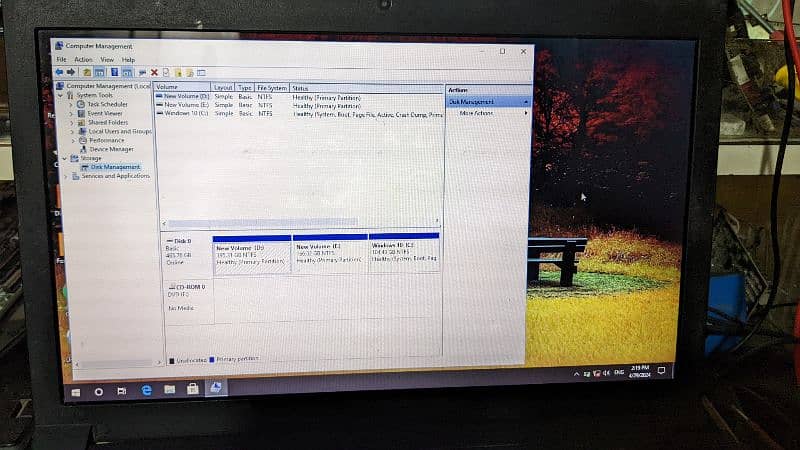Open the Action menu

[x=83, y=60]
